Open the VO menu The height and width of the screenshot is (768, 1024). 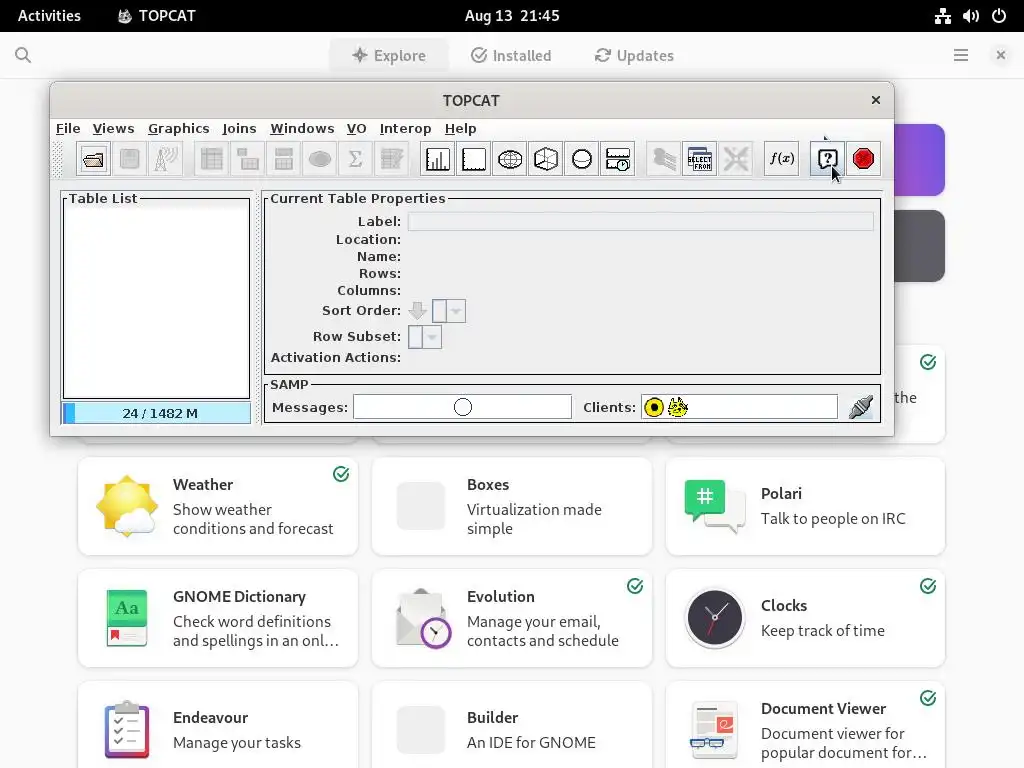point(357,129)
